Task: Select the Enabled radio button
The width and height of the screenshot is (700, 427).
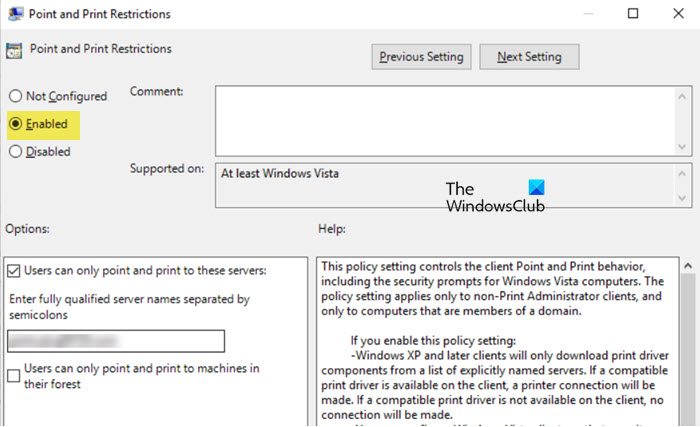Action: pyautogui.click(x=15, y=124)
